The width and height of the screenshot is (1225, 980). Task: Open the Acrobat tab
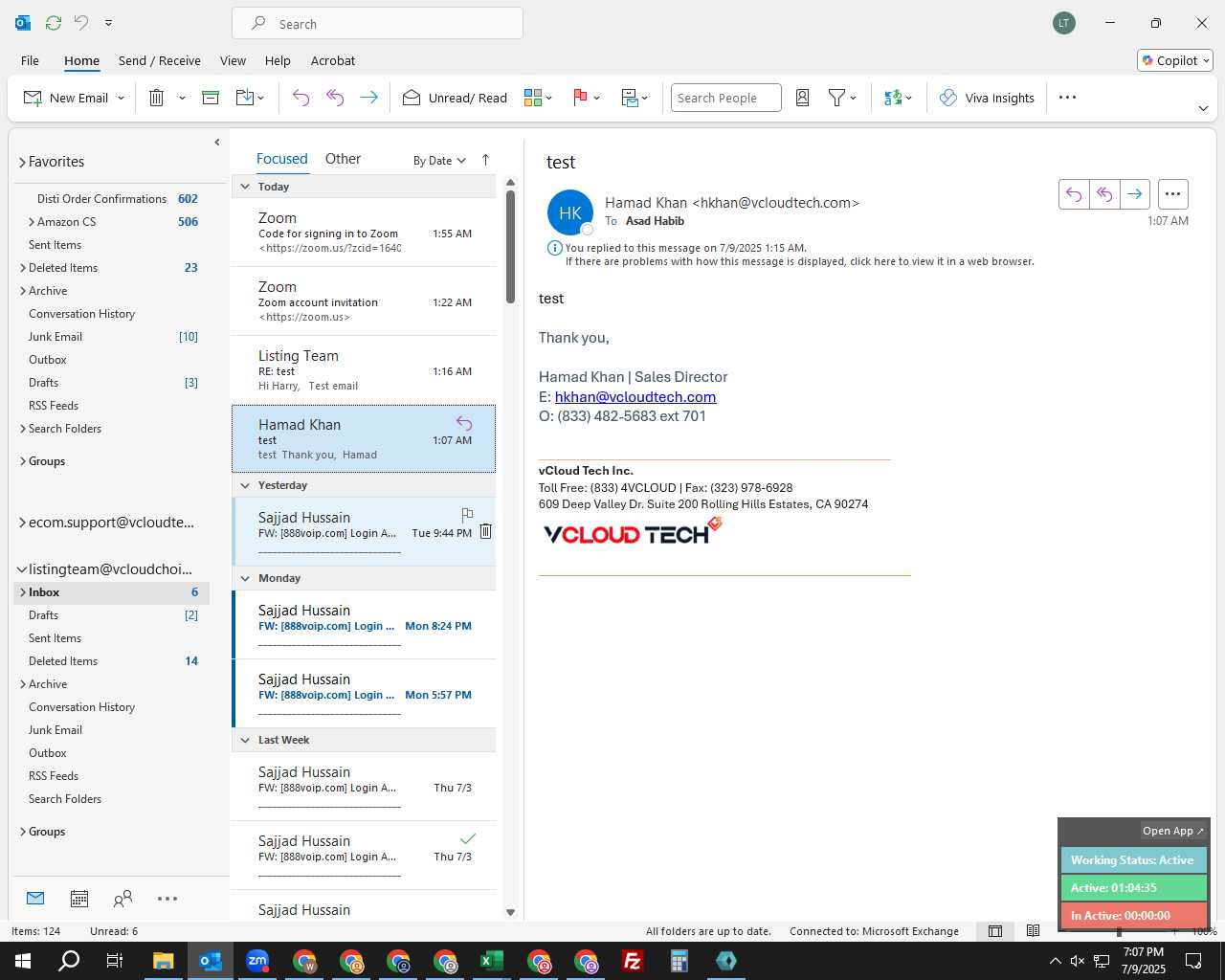[333, 60]
